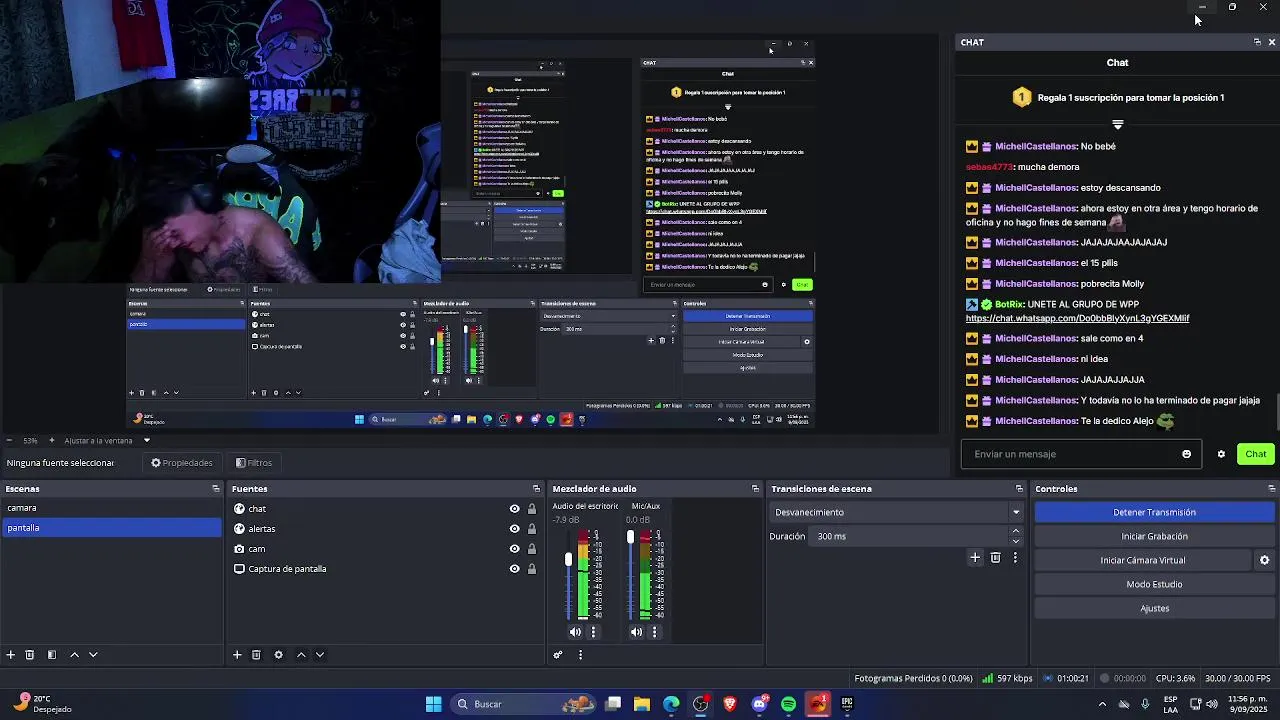The width and height of the screenshot is (1280, 720).
Task: Click Iniciar Cámara Virtual button
Action: pyautogui.click(x=1142, y=560)
